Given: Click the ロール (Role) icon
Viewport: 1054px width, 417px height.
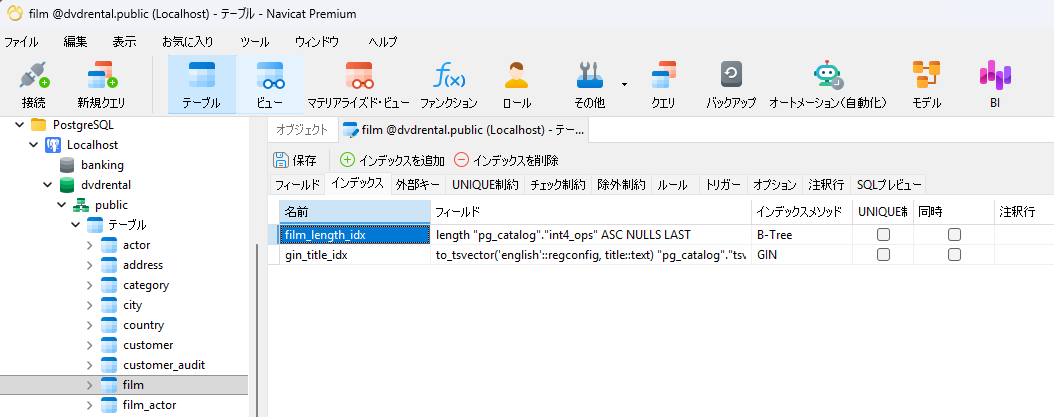Looking at the screenshot, I should (x=516, y=75).
